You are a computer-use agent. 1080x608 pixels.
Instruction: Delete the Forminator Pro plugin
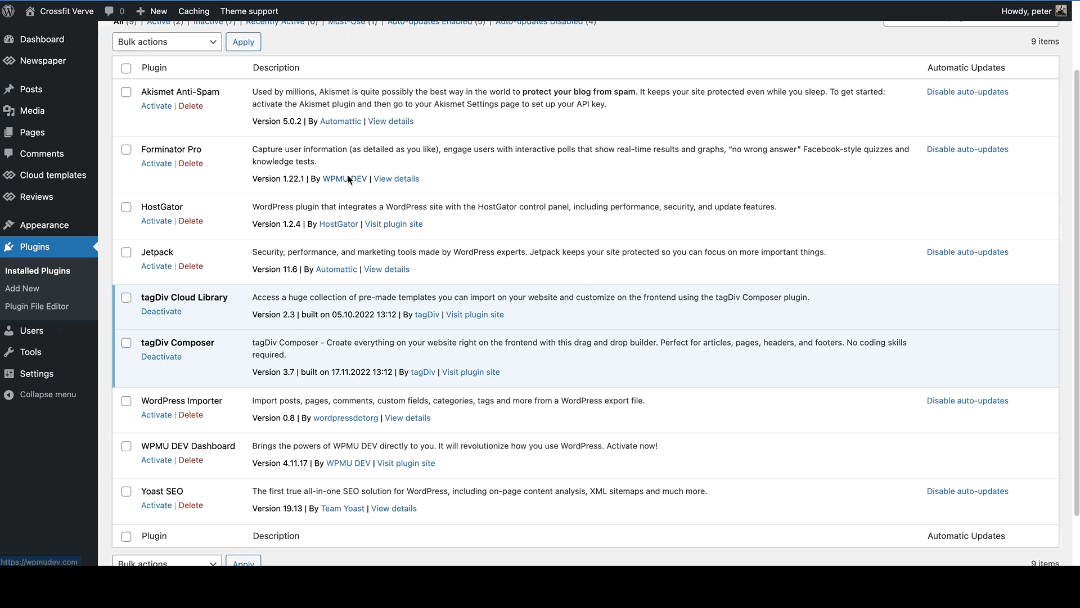[x=191, y=163]
